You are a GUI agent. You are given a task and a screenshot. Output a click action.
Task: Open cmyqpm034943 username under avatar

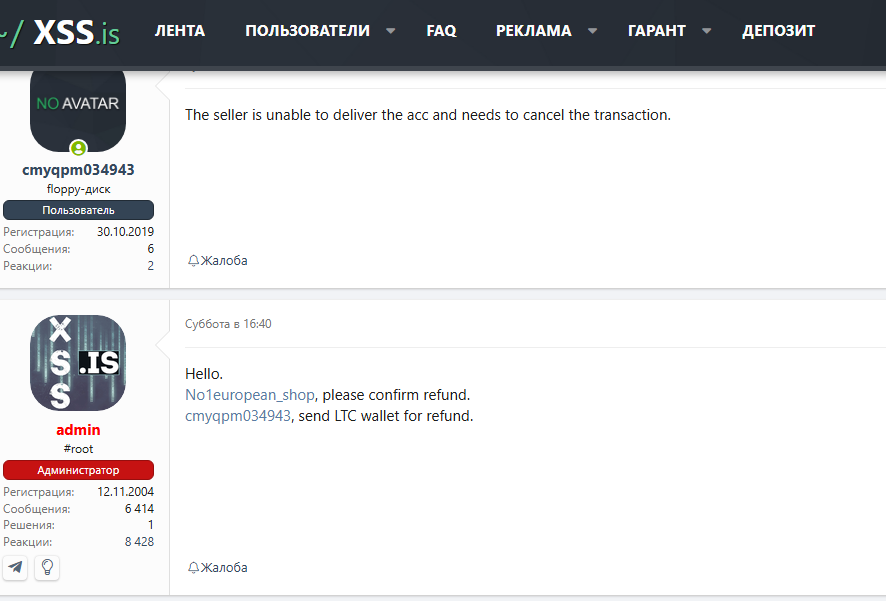[x=78, y=170]
